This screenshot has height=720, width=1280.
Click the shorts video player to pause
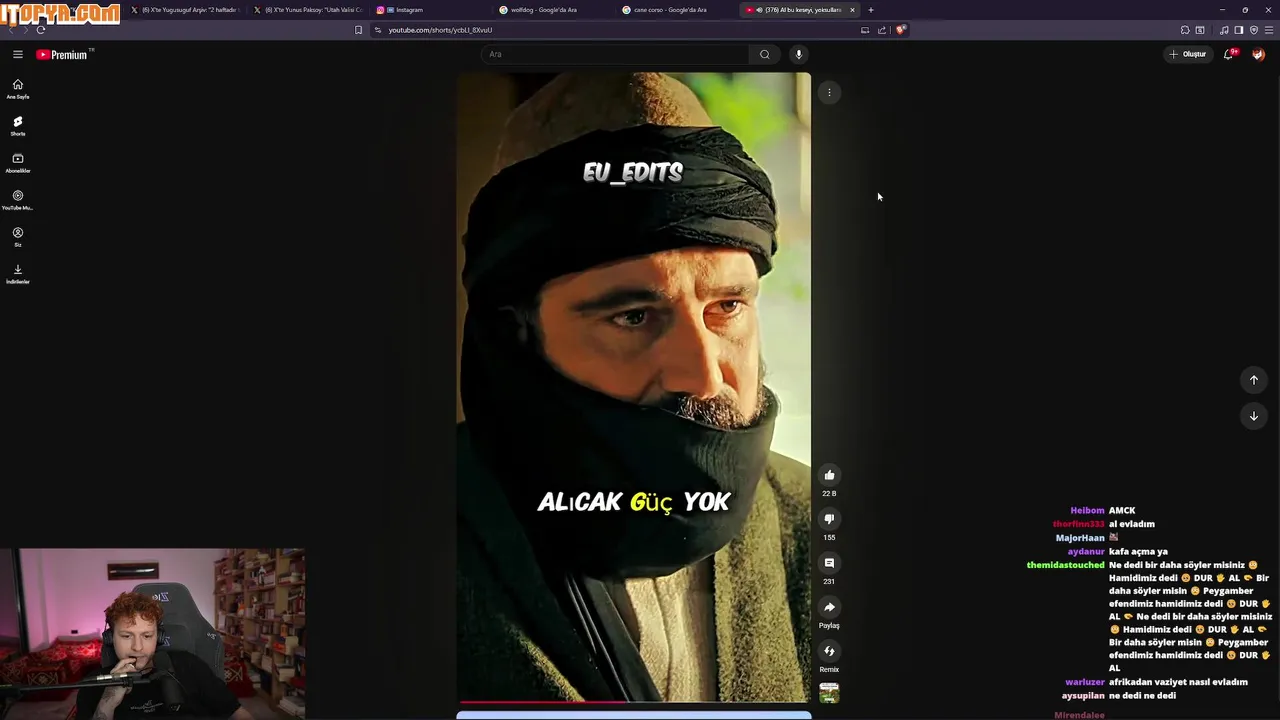[x=634, y=386]
